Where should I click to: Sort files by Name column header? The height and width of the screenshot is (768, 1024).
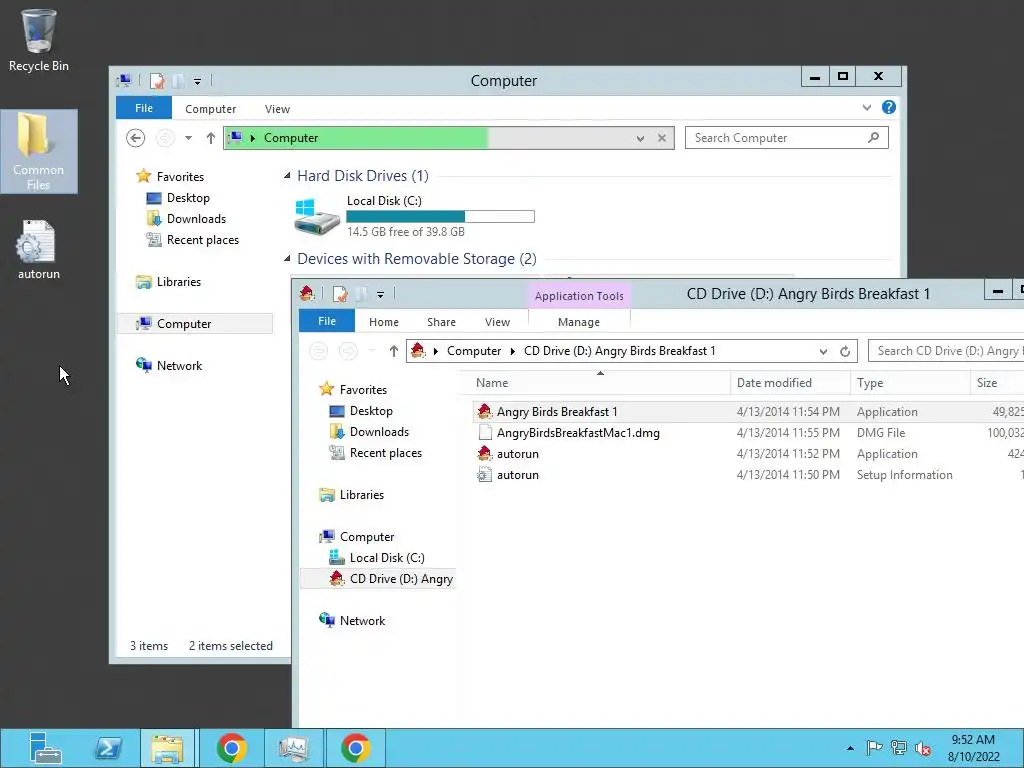tap(594, 383)
